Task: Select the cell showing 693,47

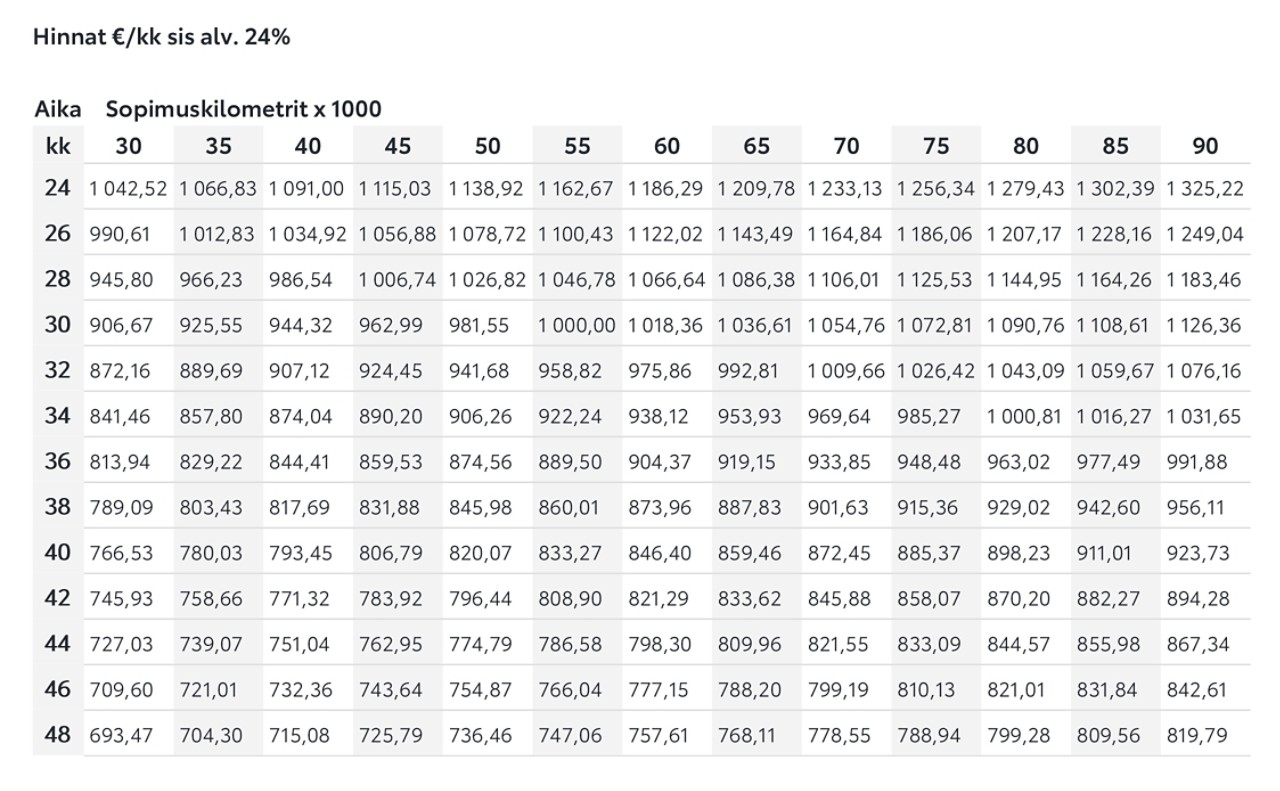Action: (x=121, y=736)
